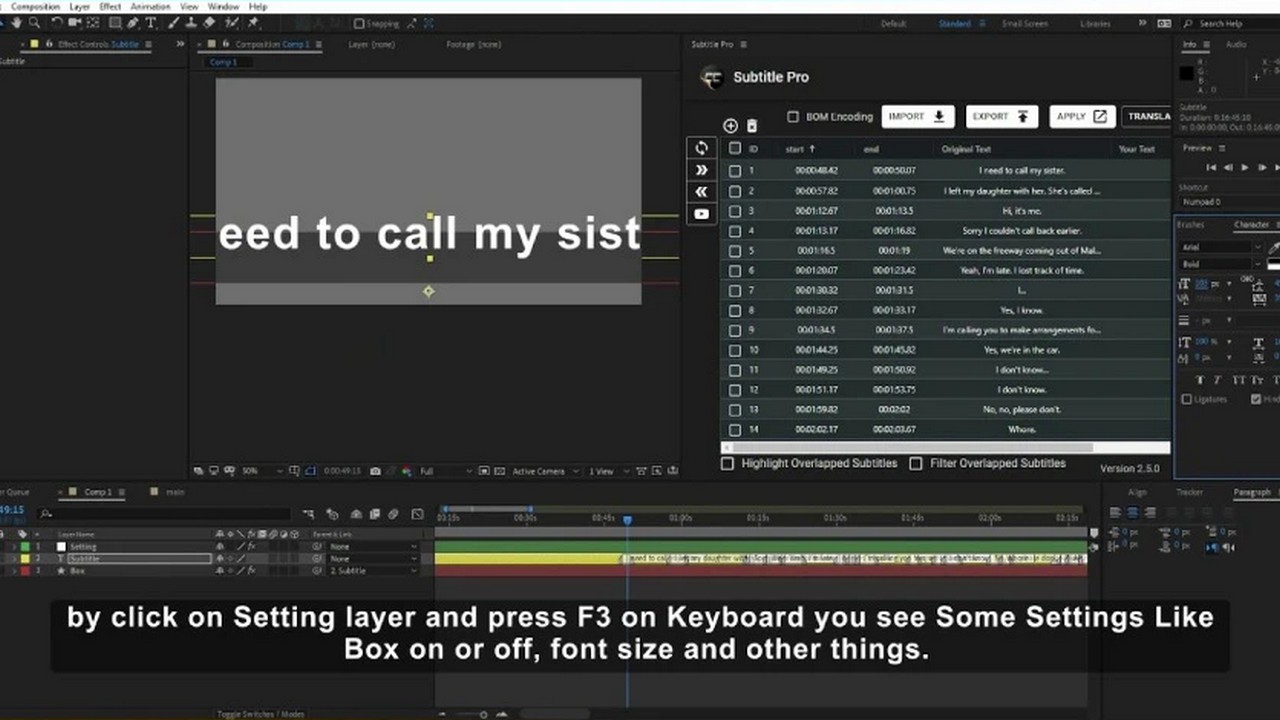
Task: Click the refresh sync icon in Subtitle Pro
Action: (701, 148)
